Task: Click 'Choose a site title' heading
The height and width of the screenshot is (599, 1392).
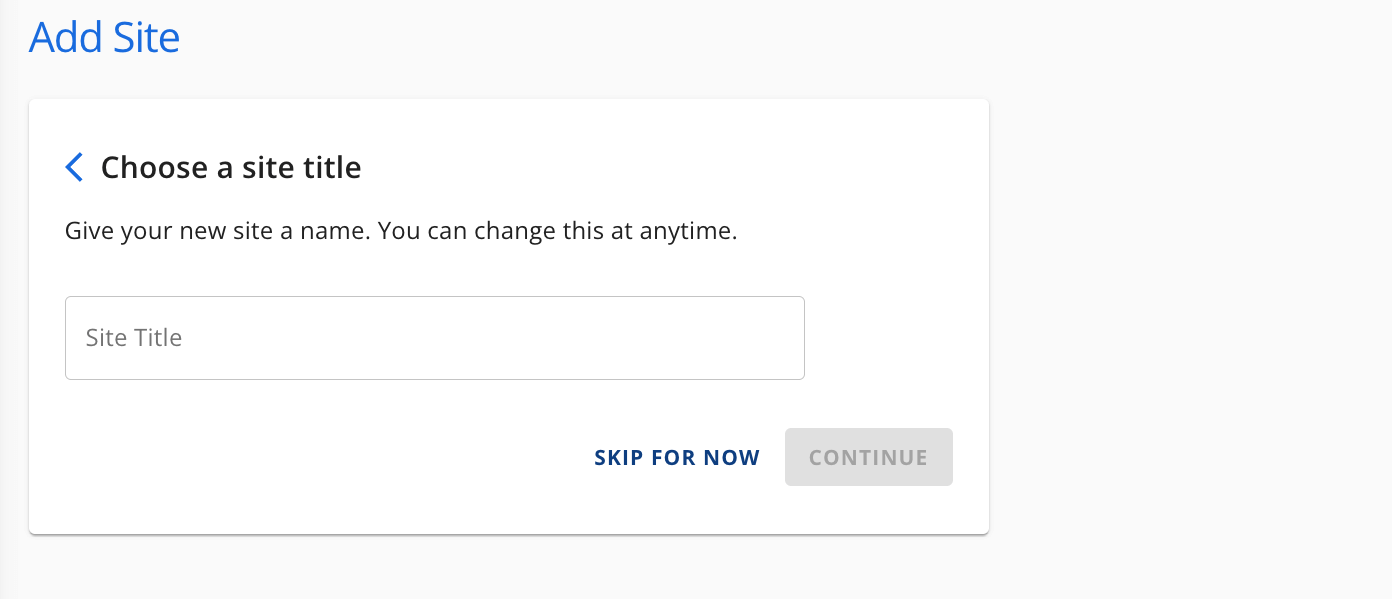Action: coord(230,167)
